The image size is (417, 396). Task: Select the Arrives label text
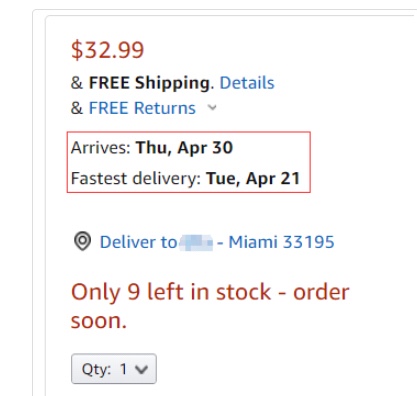(100, 148)
